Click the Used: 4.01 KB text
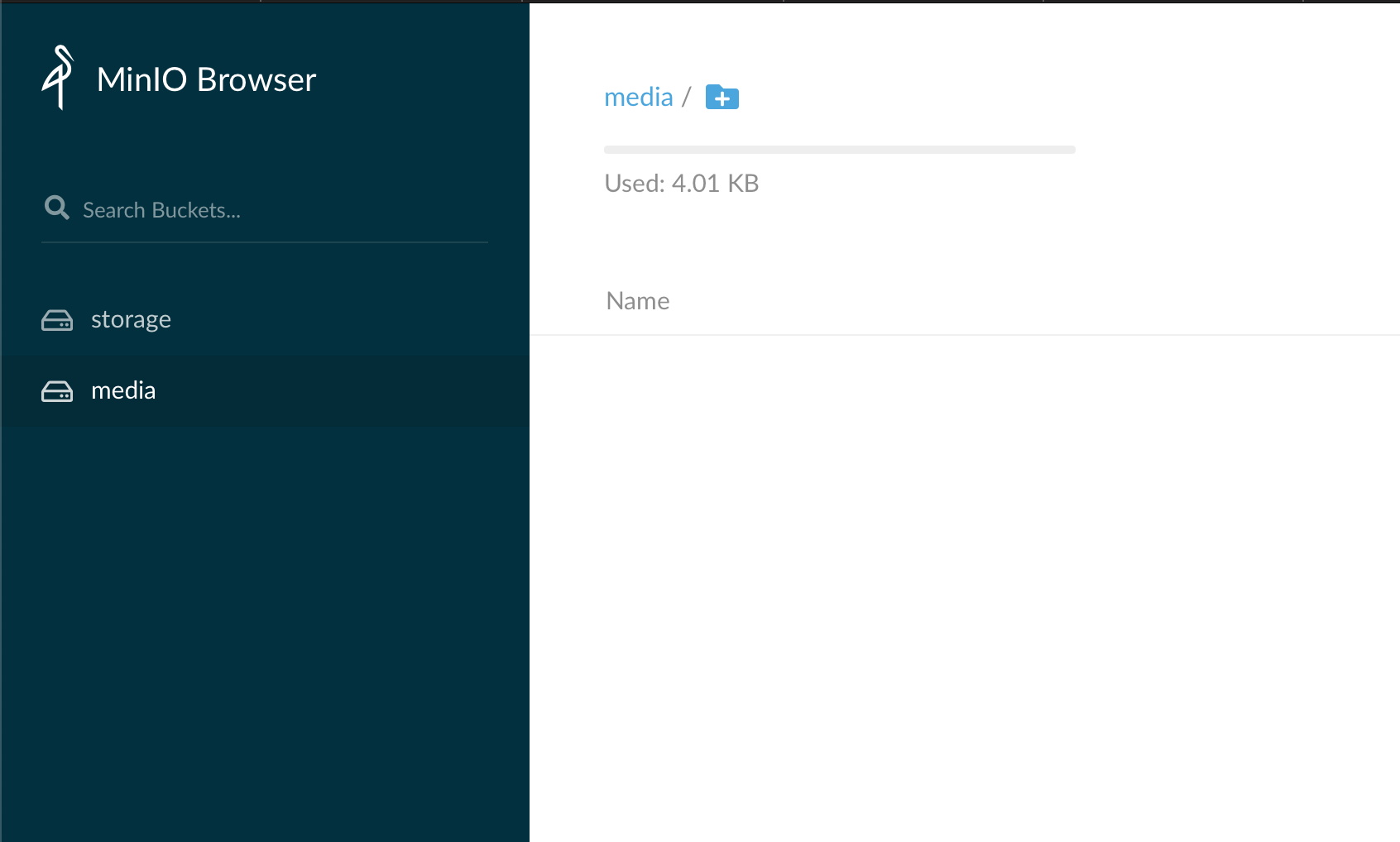The image size is (1400, 842). [681, 183]
